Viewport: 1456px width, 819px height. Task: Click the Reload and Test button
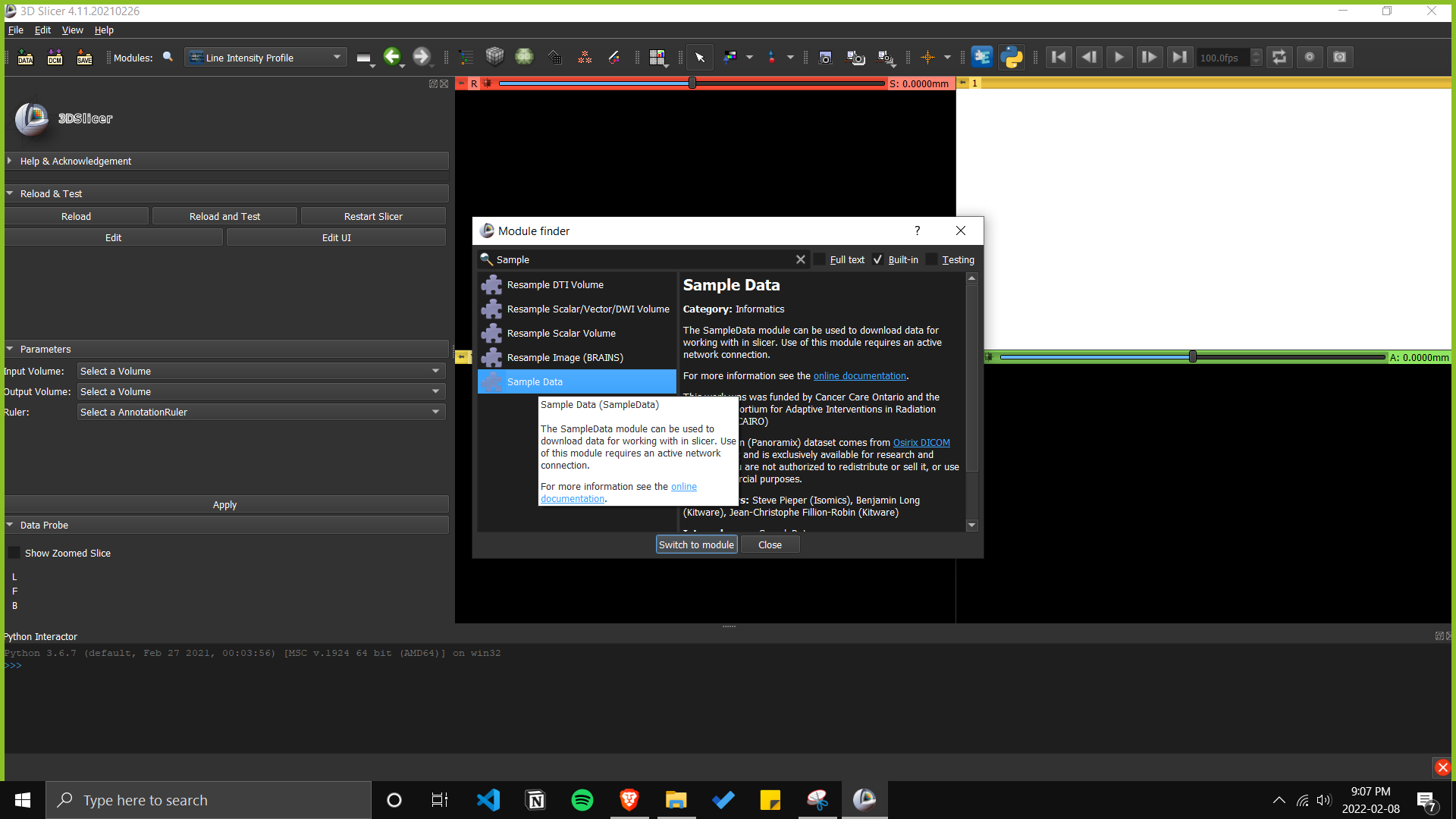coord(224,216)
